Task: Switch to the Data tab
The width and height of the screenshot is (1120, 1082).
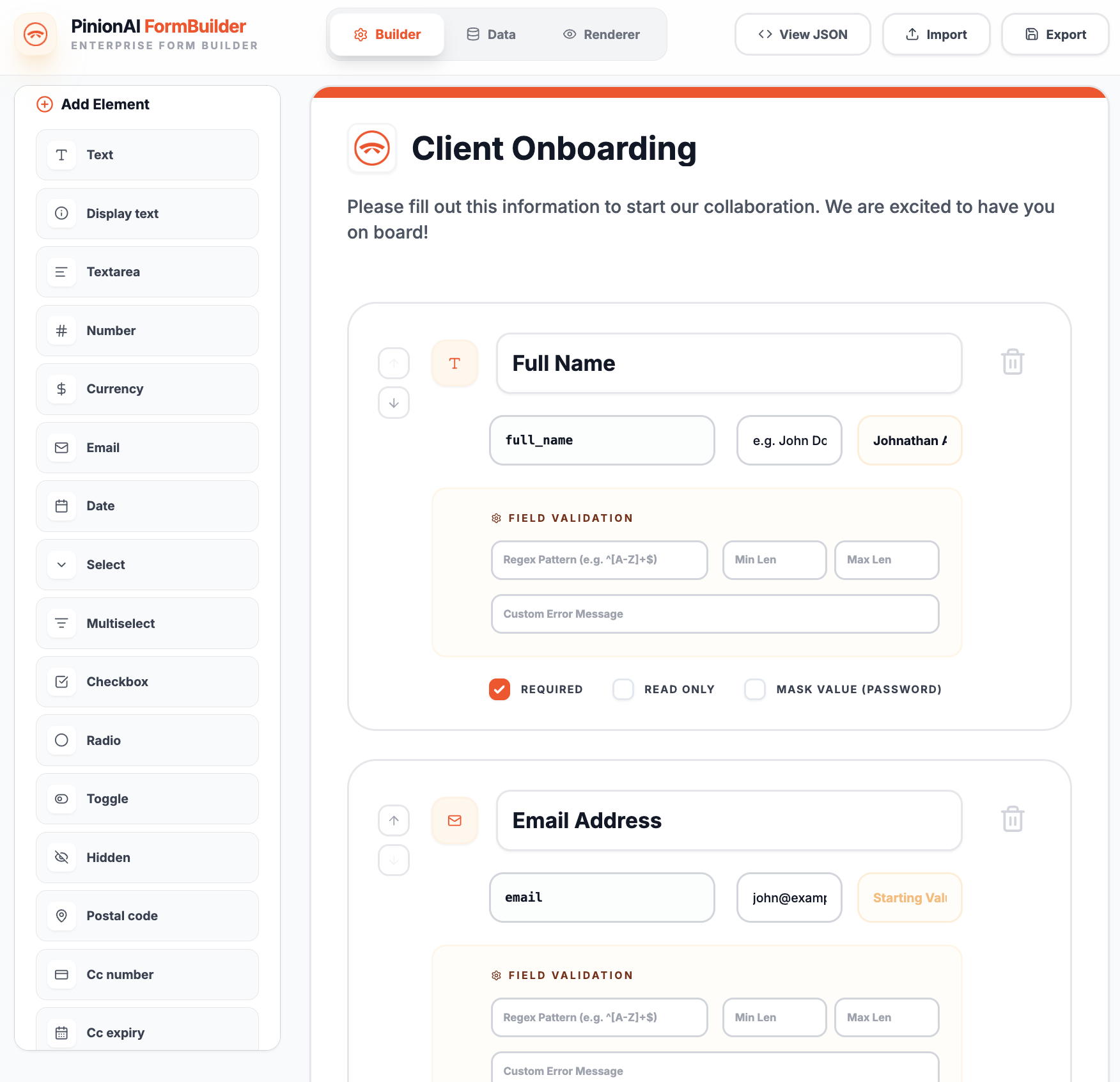Action: [x=491, y=34]
